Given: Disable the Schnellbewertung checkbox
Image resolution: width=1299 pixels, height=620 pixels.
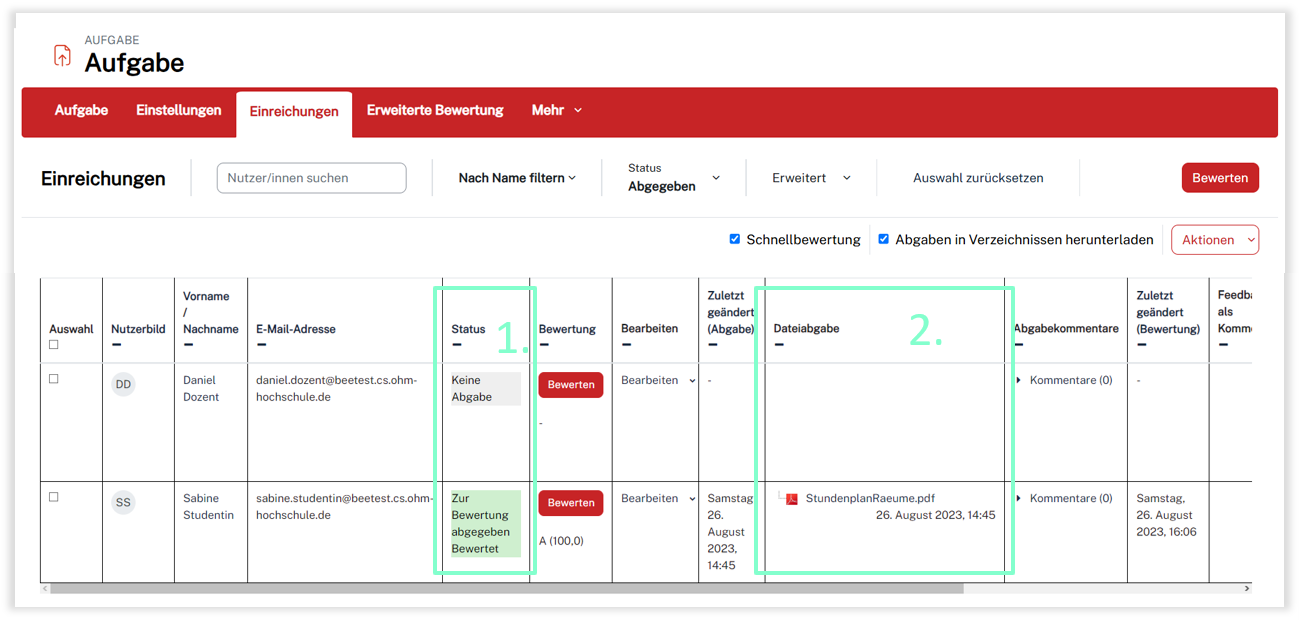Looking at the screenshot, I should point(735,239).
